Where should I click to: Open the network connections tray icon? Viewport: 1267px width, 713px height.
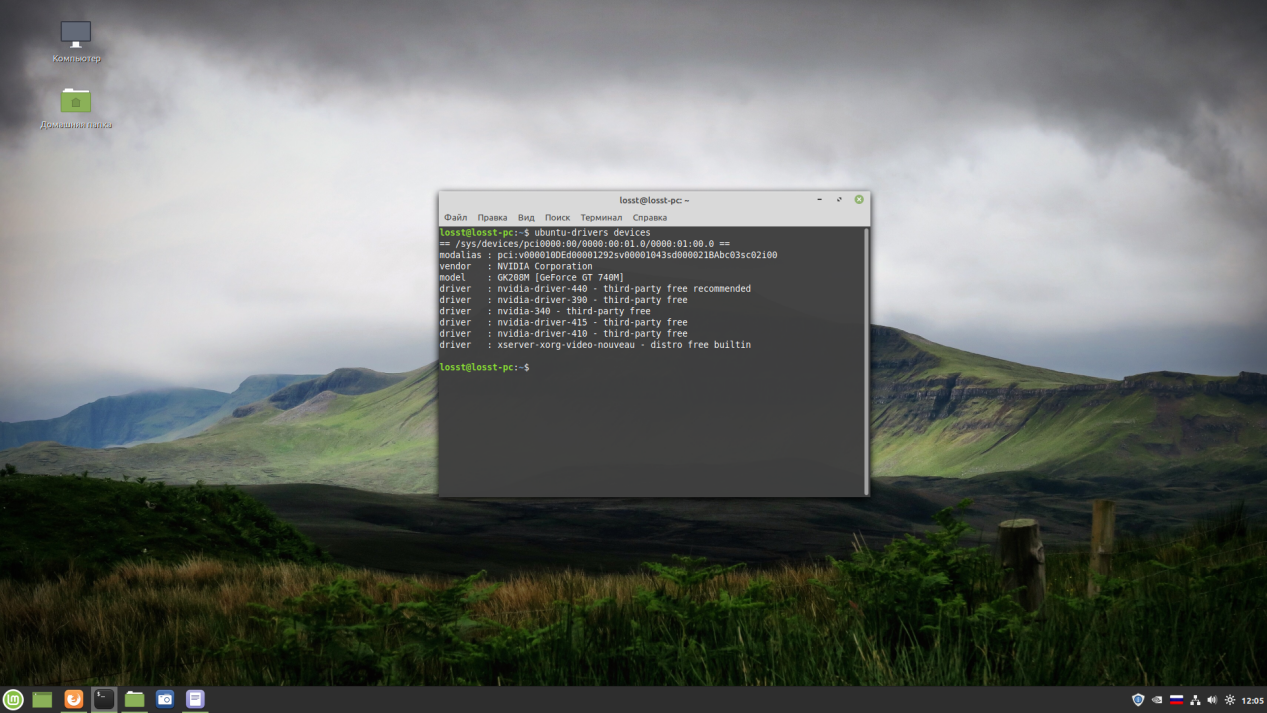1195,700
